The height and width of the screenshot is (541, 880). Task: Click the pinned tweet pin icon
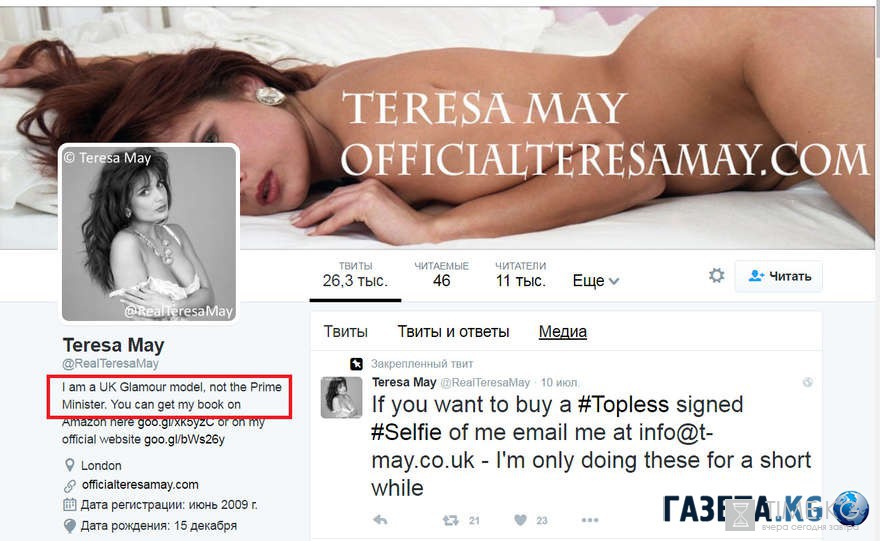[x=356, y=364]
